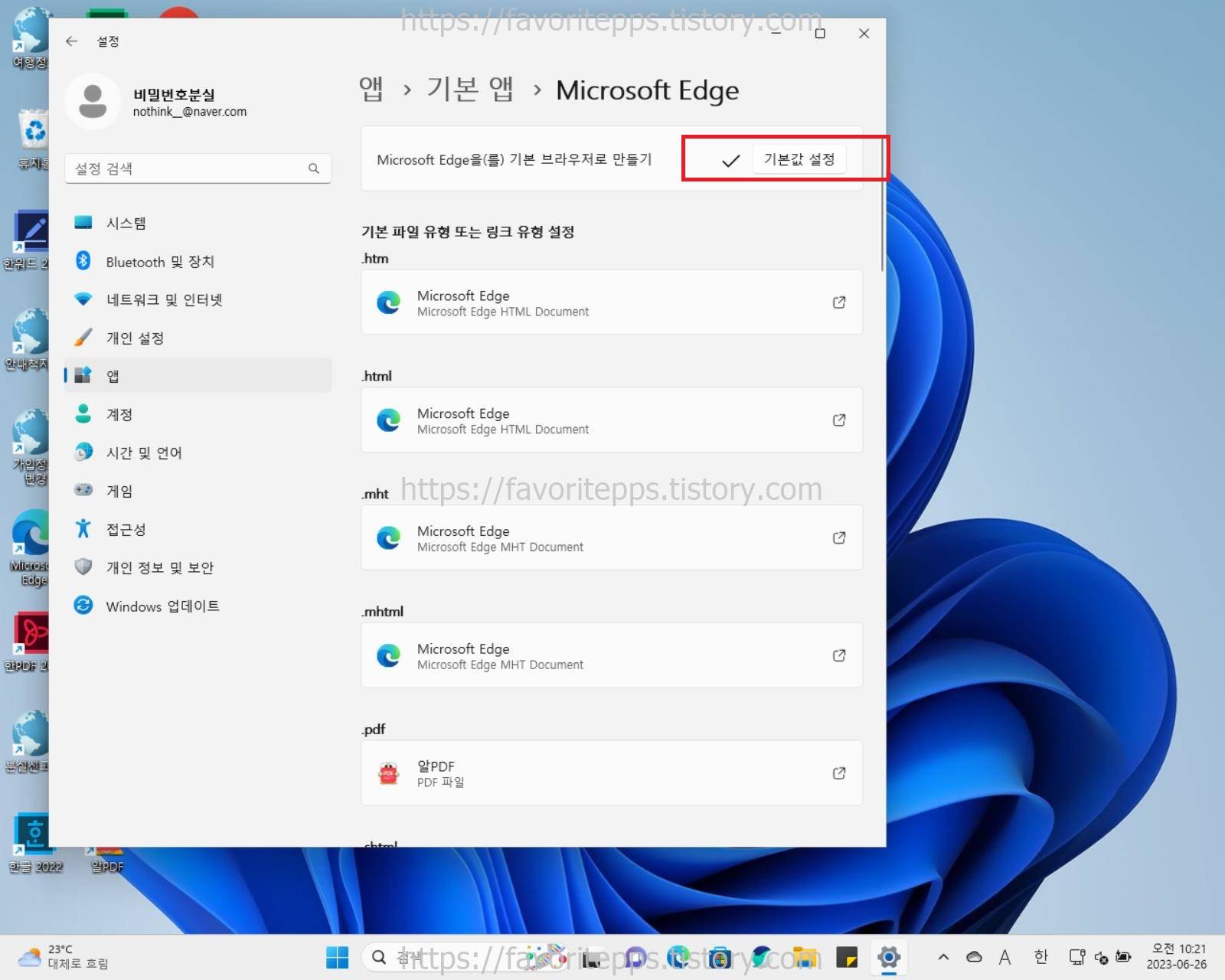Click the battery tray icon
Screen dimensions: 1225x980
1123,957
